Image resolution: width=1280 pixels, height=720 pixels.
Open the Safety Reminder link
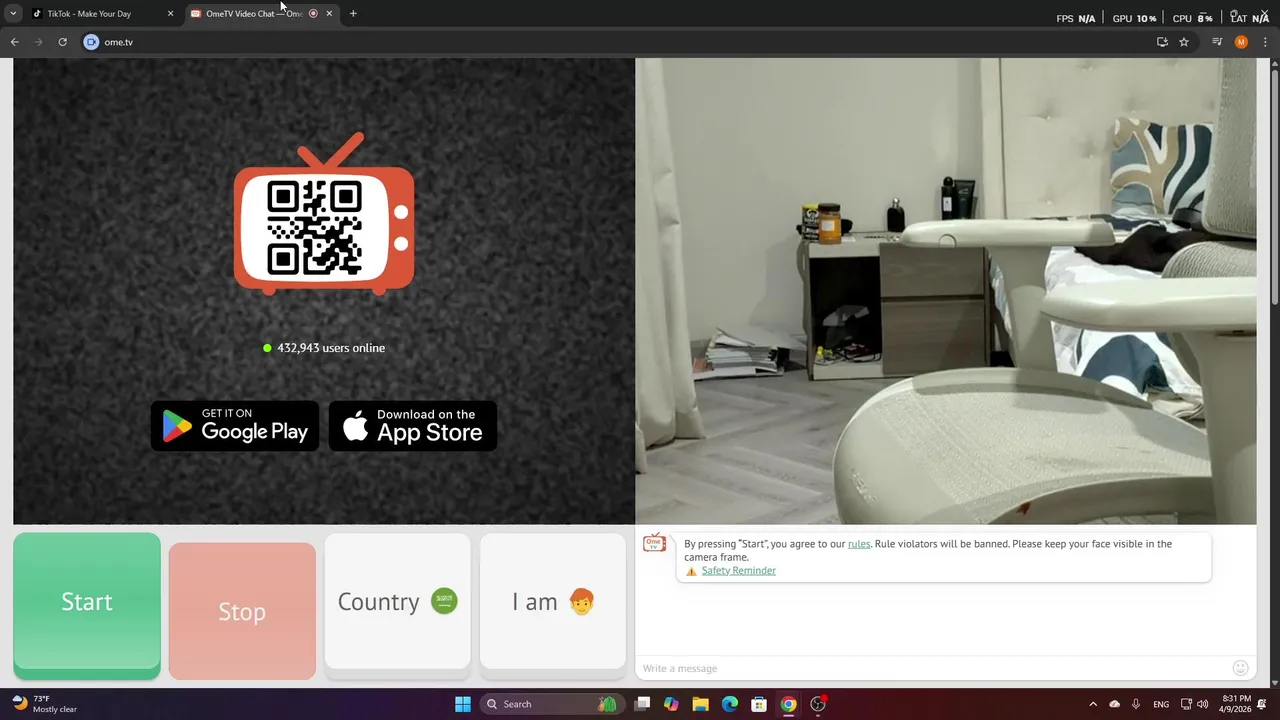pos(738,571)
